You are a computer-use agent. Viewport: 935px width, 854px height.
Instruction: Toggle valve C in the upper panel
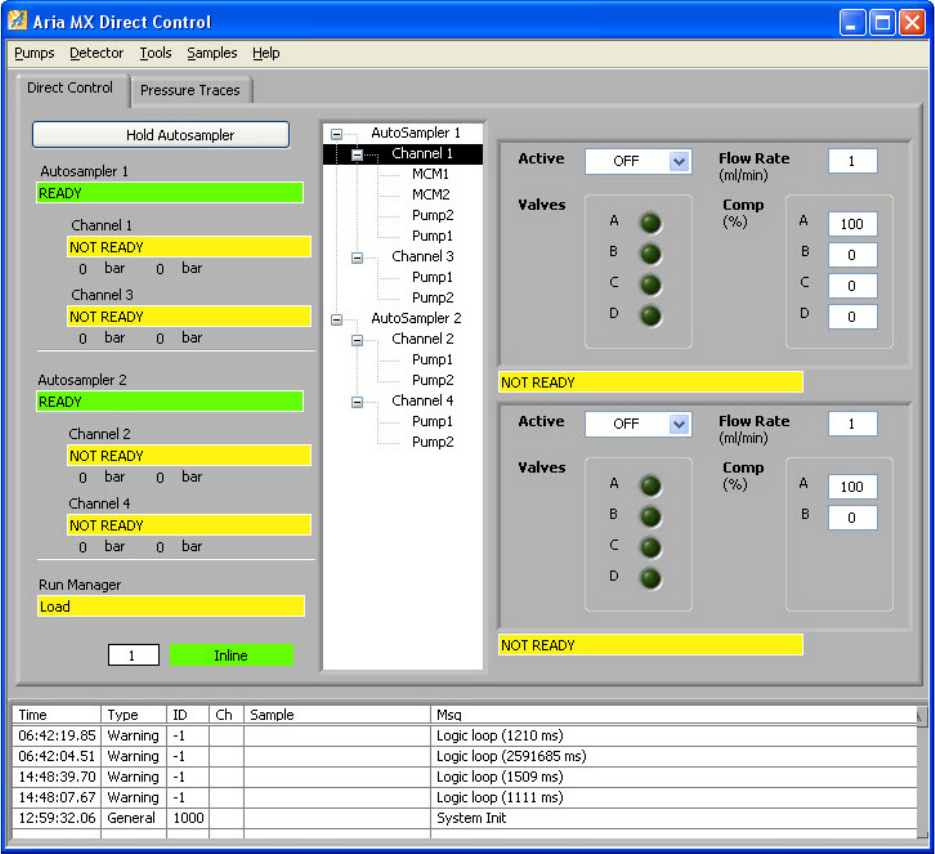[650, 284]
